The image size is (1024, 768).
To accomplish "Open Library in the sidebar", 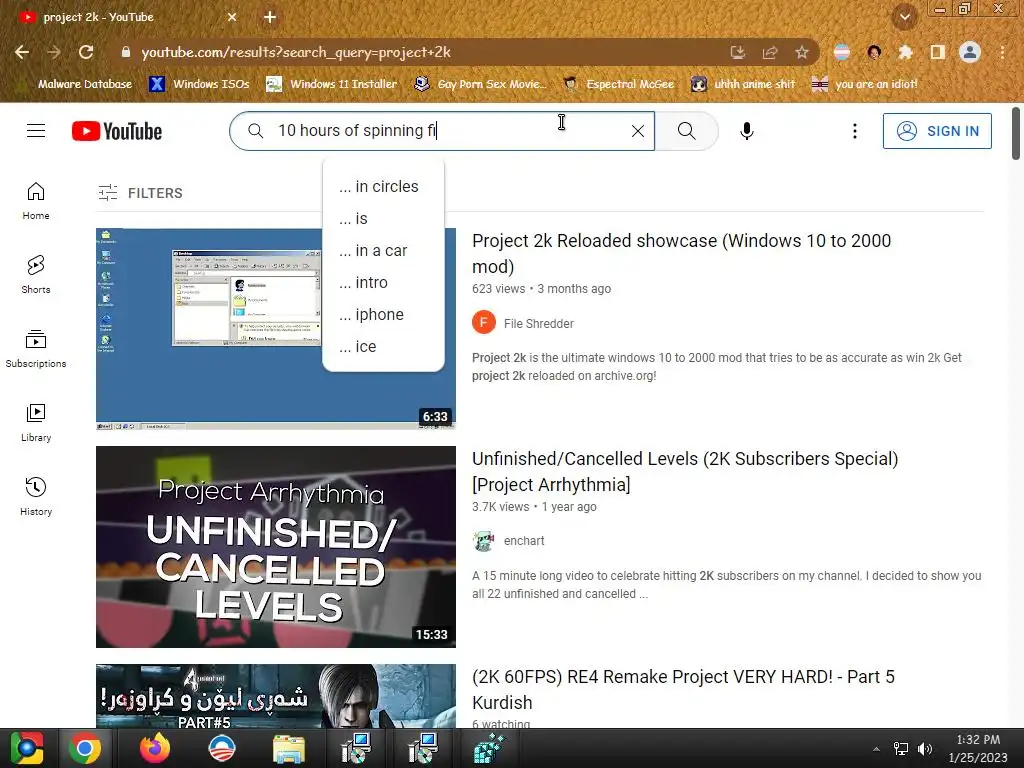I will click(x=36, y=423).
